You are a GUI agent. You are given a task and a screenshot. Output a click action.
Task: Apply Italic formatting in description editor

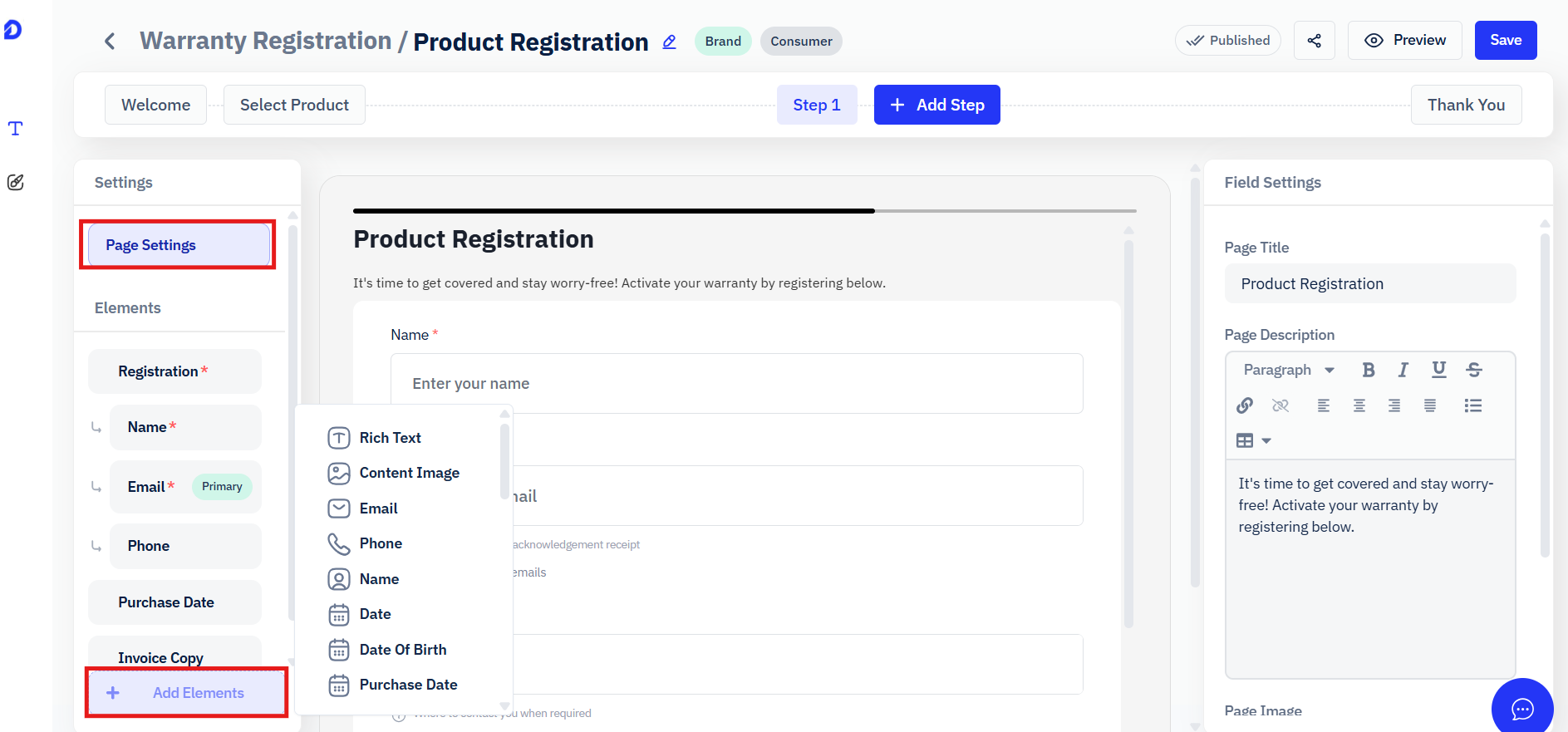point(1403,370)
